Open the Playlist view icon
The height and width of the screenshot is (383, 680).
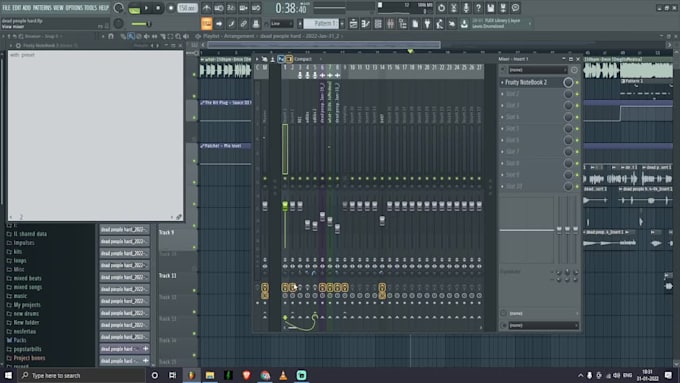(x=353, y=24)
